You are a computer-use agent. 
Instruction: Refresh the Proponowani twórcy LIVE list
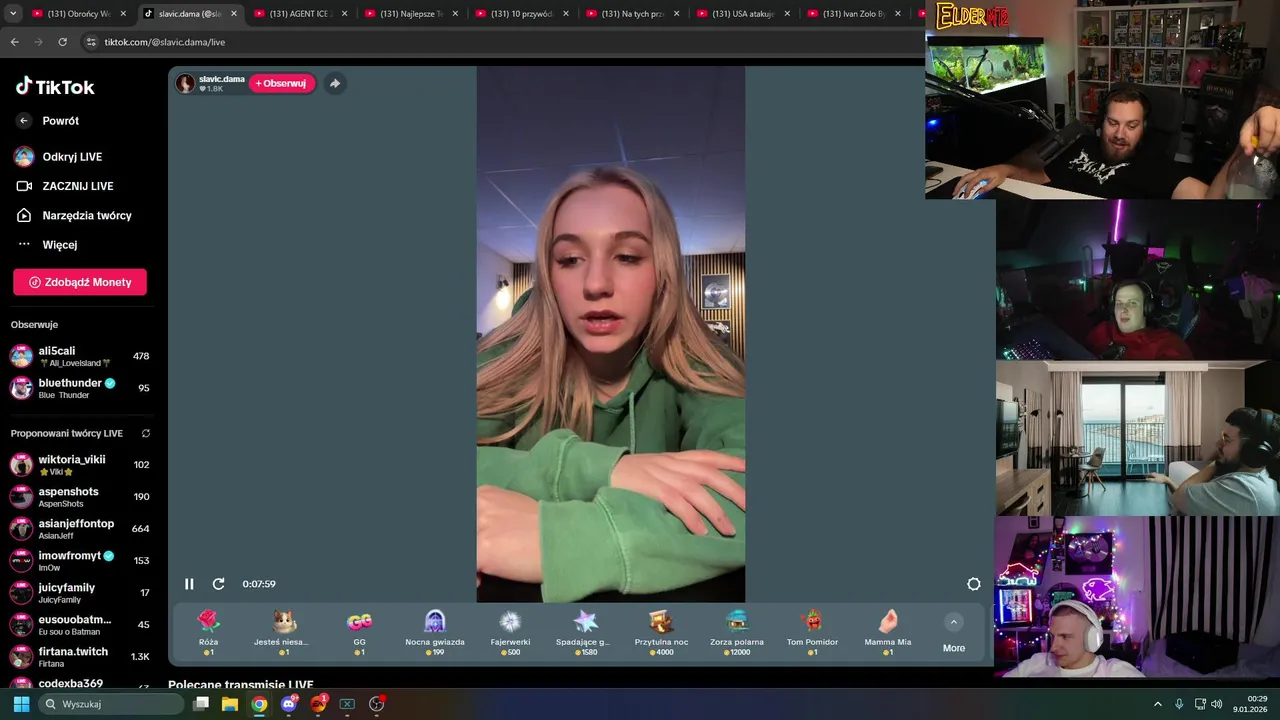pyautogui.click(x=146, y=433)
